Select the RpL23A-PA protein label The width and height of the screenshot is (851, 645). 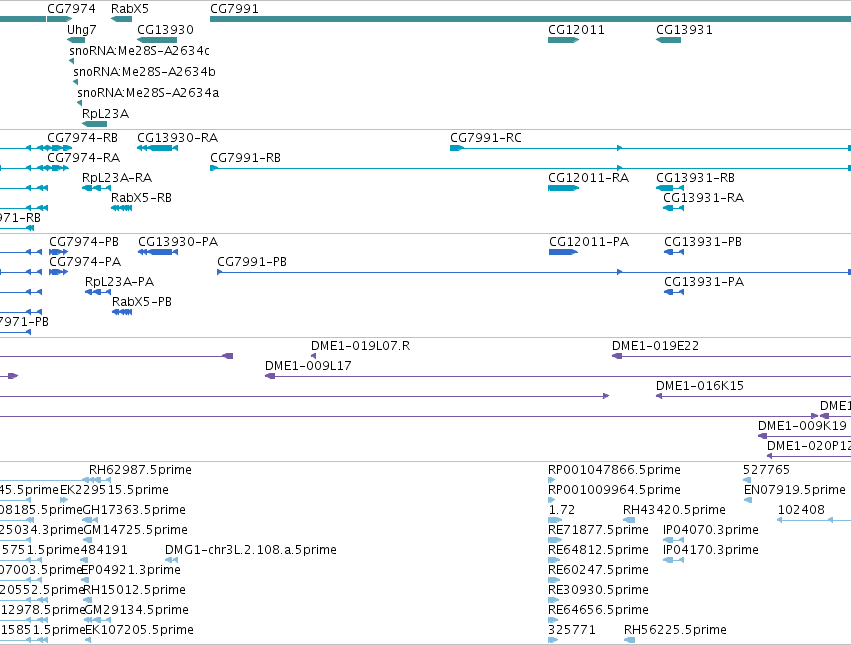(x=119, y=282)
